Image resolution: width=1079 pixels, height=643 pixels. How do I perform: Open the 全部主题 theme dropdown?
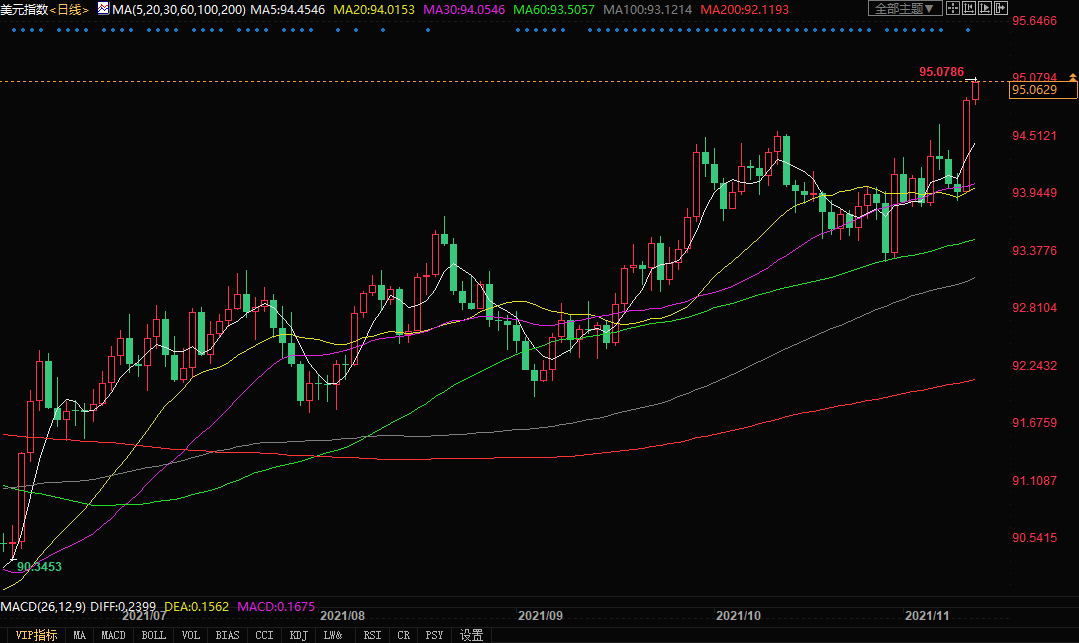click(905, 8)
